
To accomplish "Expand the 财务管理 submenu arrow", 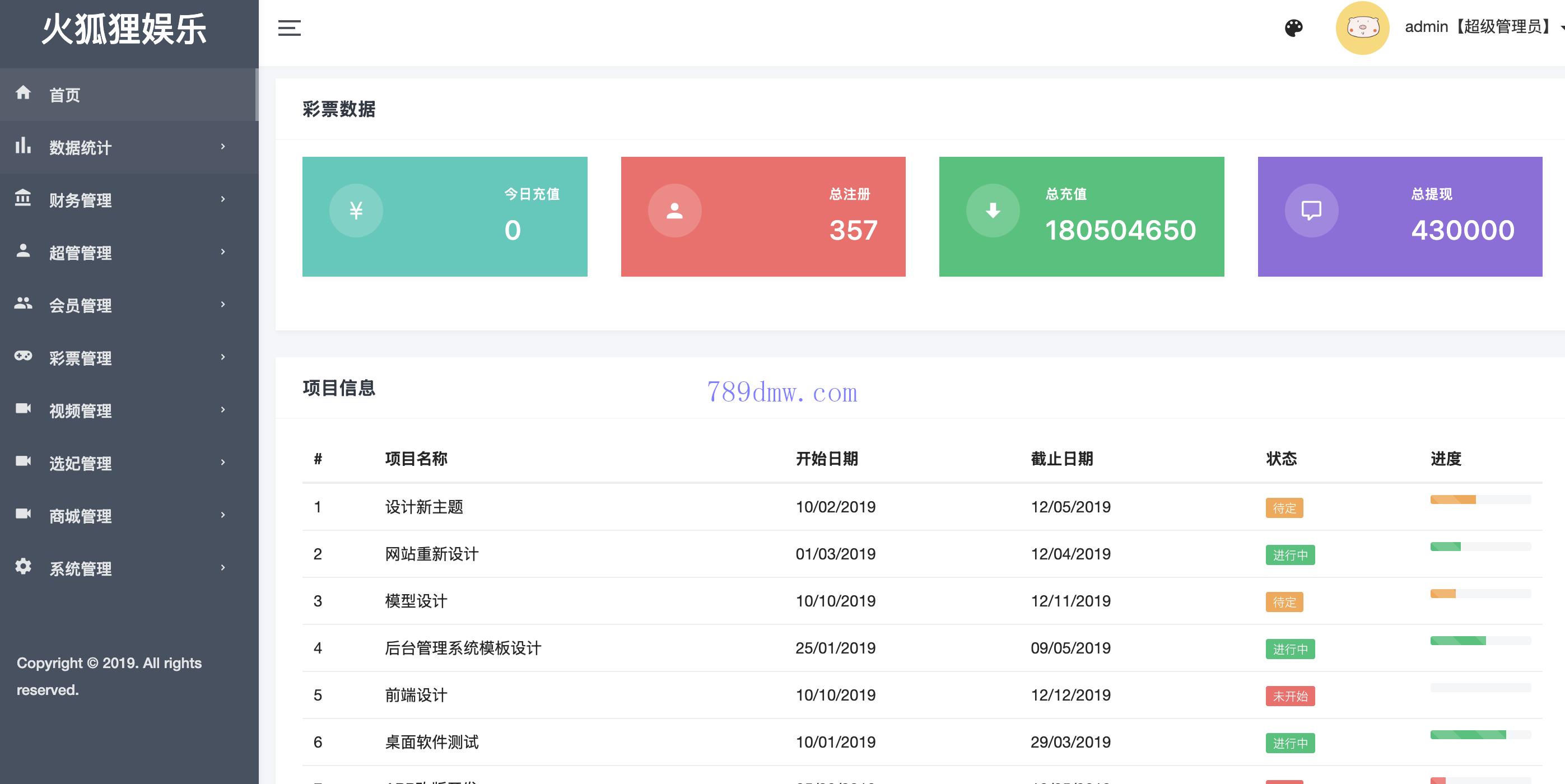I will coord(223,199).
